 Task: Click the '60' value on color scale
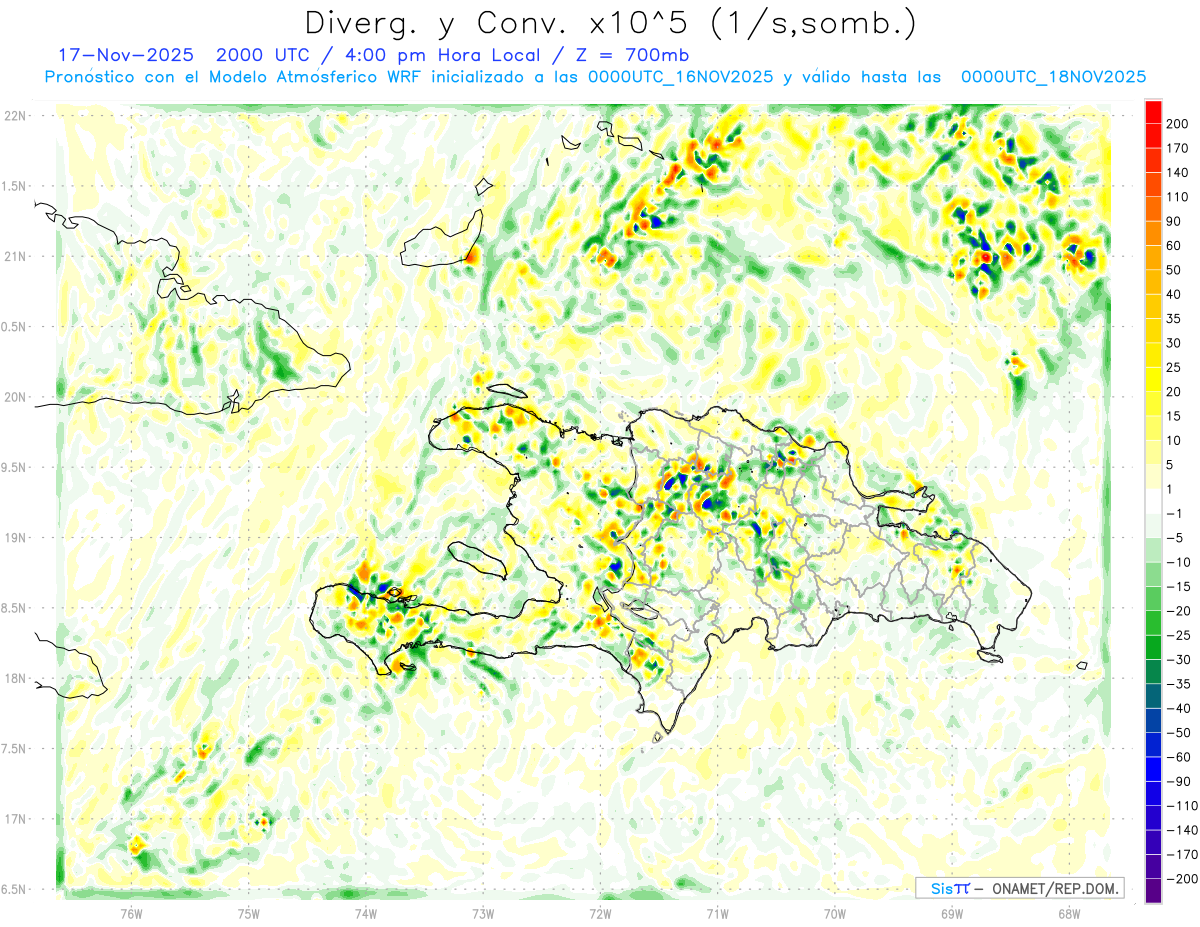[1175, 245]
